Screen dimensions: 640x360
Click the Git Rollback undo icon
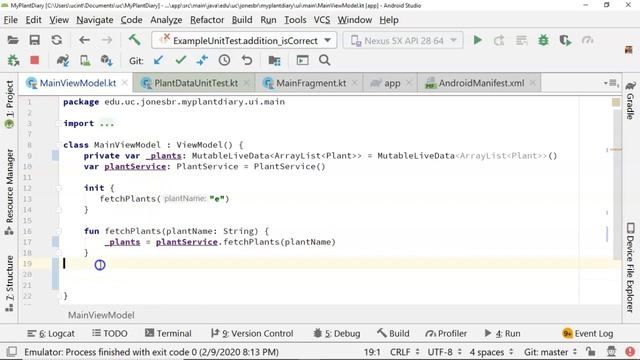(247, 60)
